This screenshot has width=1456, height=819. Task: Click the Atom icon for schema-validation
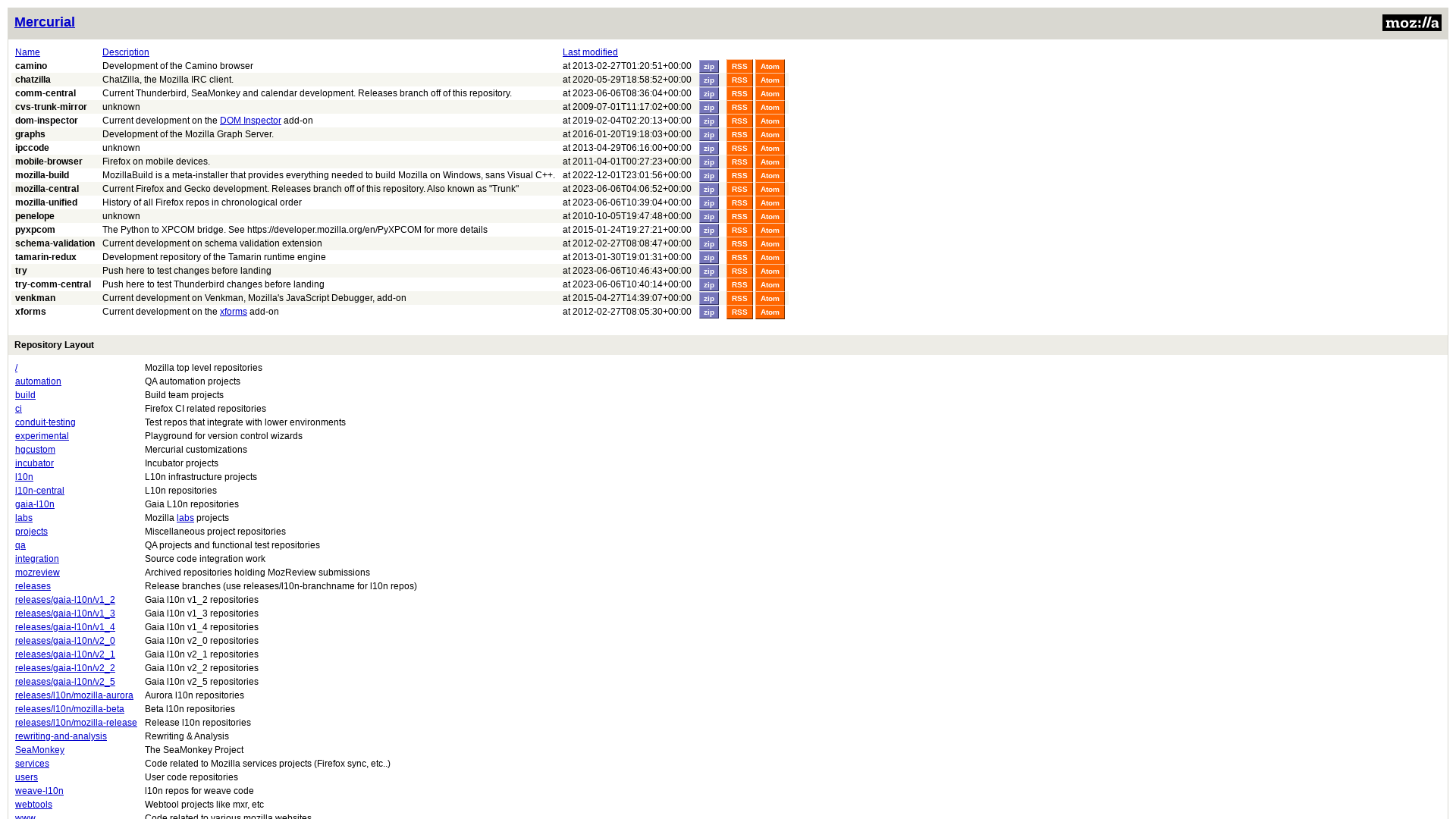[770, 244]
